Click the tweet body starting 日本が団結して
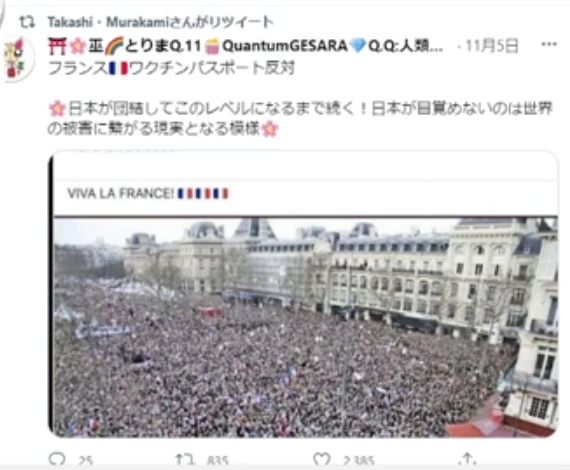Image resolution: width=570 pixels, height=470 pixels. (x=300, y=118)
